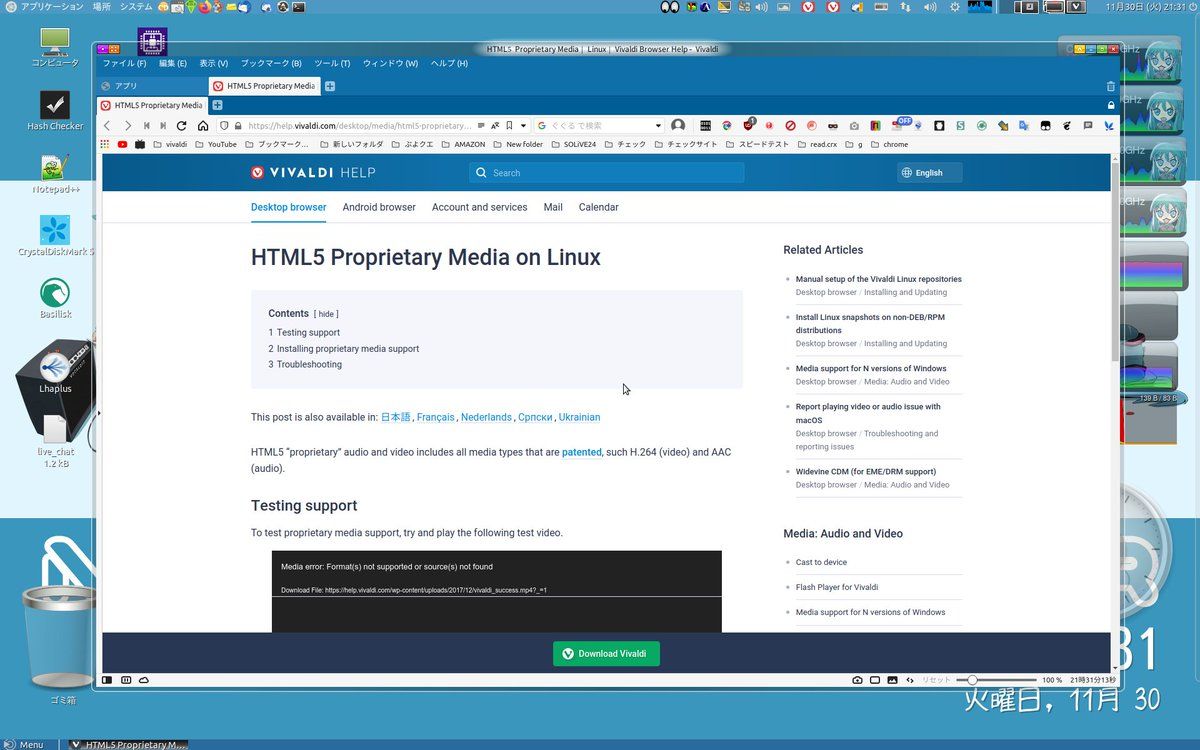This screenshot has width=1200, height=750.
Task: Select the Account and services tab
Action: 479,207
